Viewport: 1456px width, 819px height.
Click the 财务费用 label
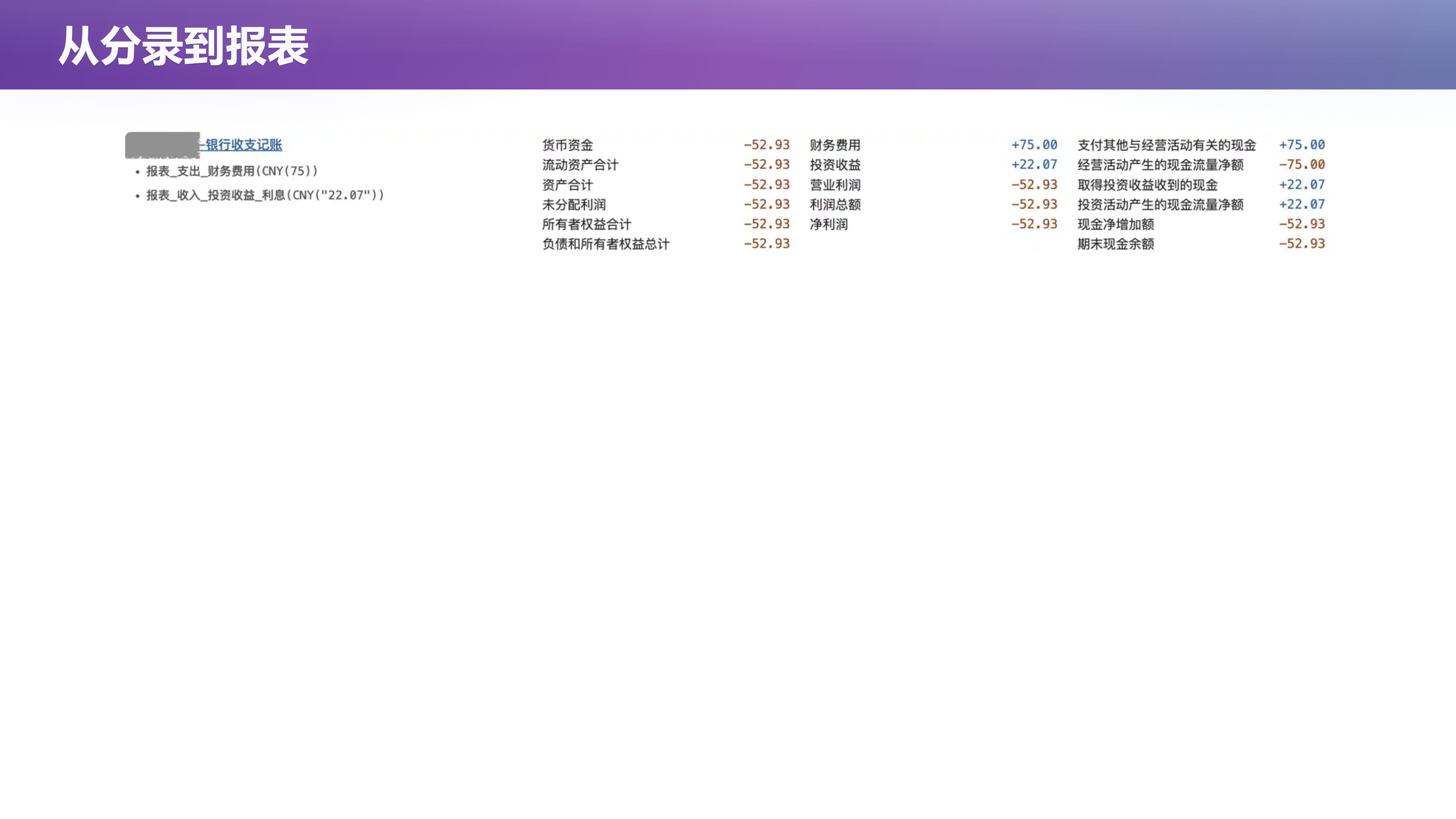(x=835, y=145)
